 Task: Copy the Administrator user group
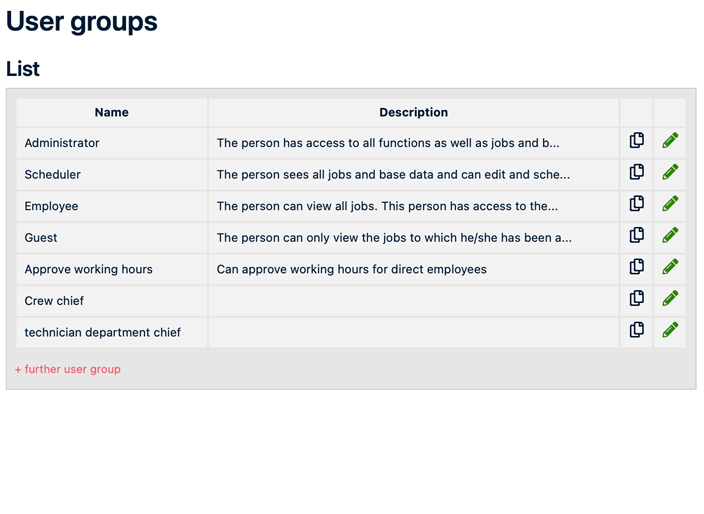point(636,142)
